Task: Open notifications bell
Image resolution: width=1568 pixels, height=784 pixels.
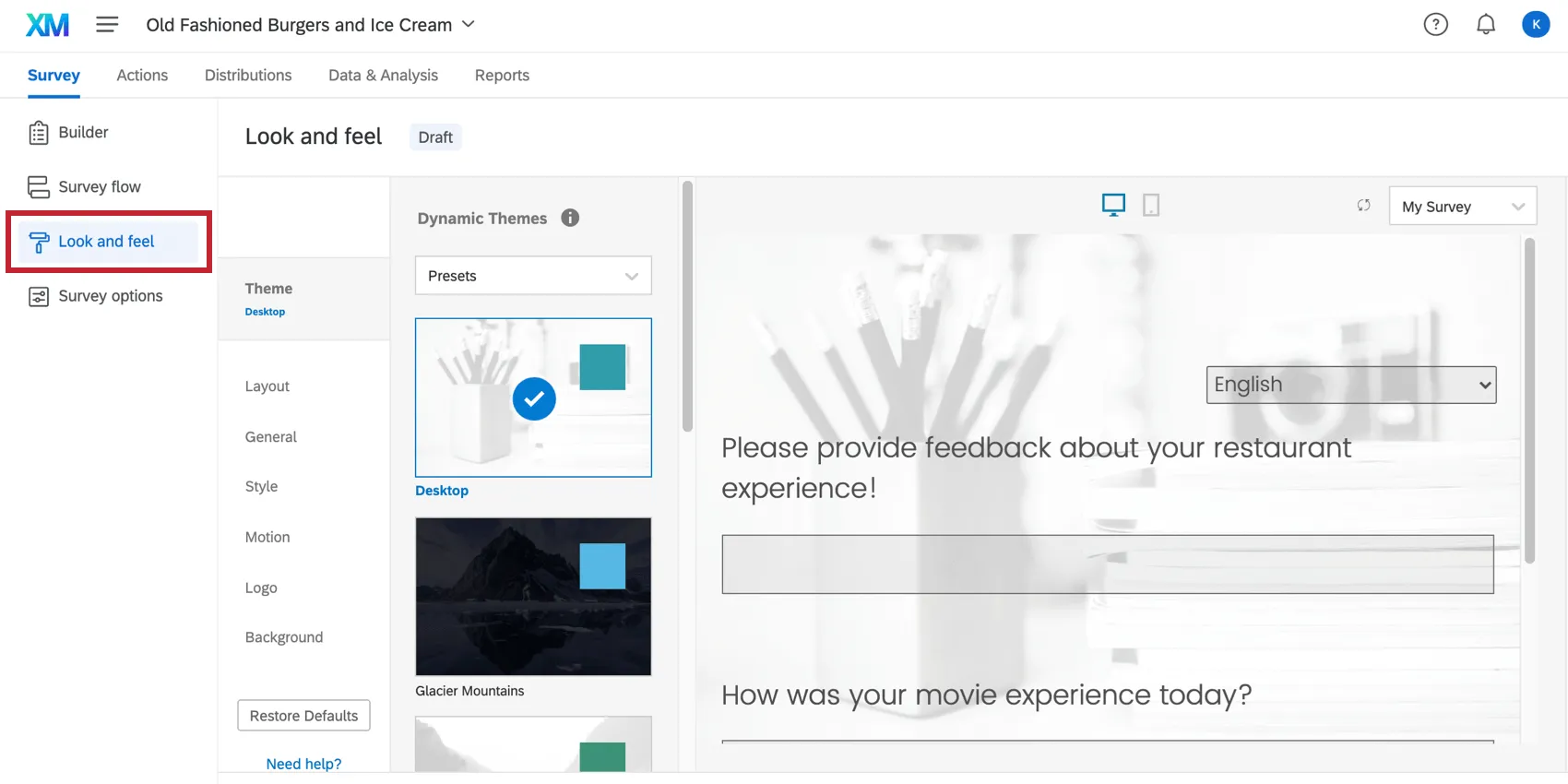Action: pos(1486,25)
